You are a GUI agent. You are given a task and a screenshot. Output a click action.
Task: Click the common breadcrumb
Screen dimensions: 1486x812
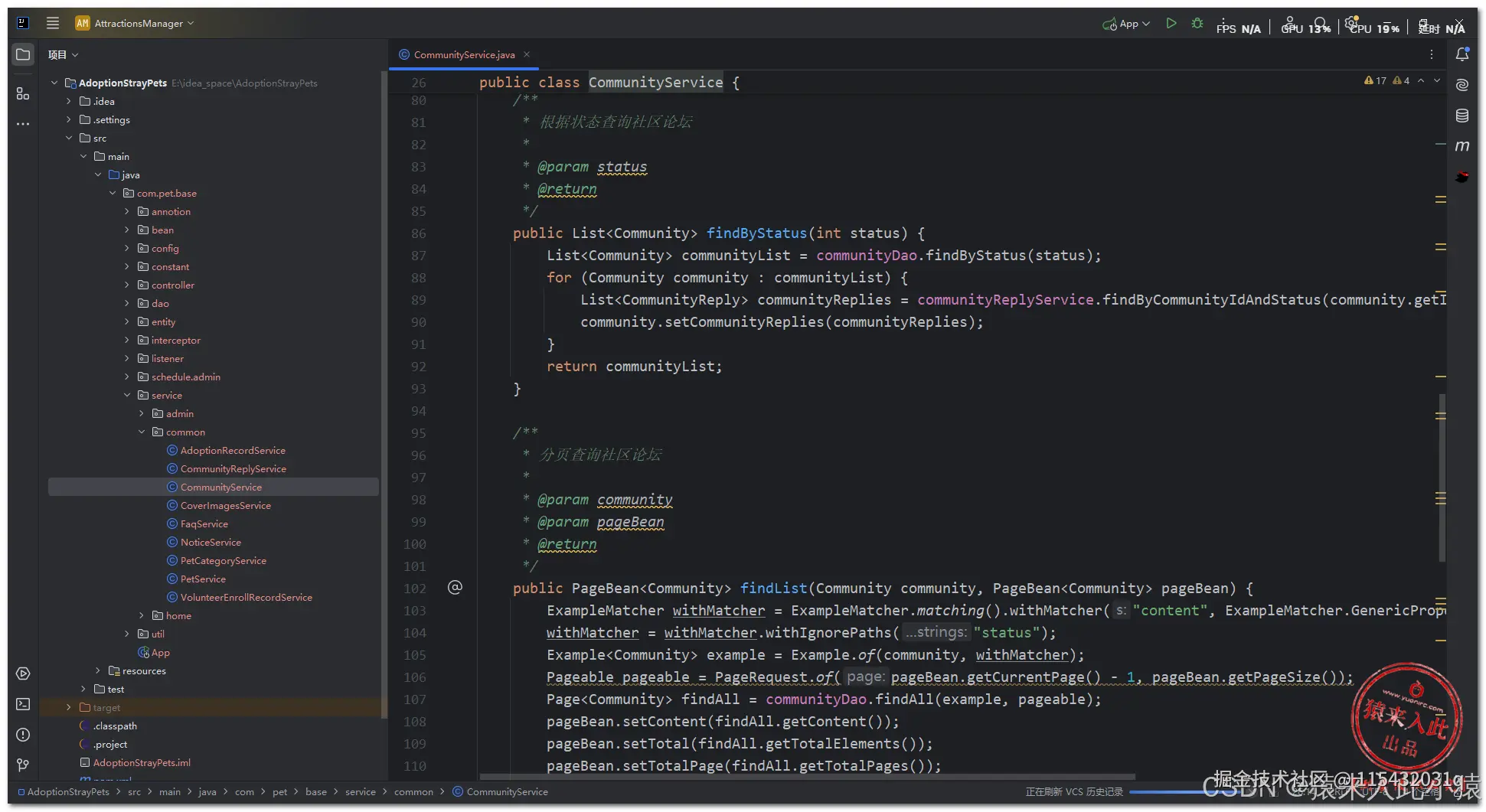click(x=413, y=791)
